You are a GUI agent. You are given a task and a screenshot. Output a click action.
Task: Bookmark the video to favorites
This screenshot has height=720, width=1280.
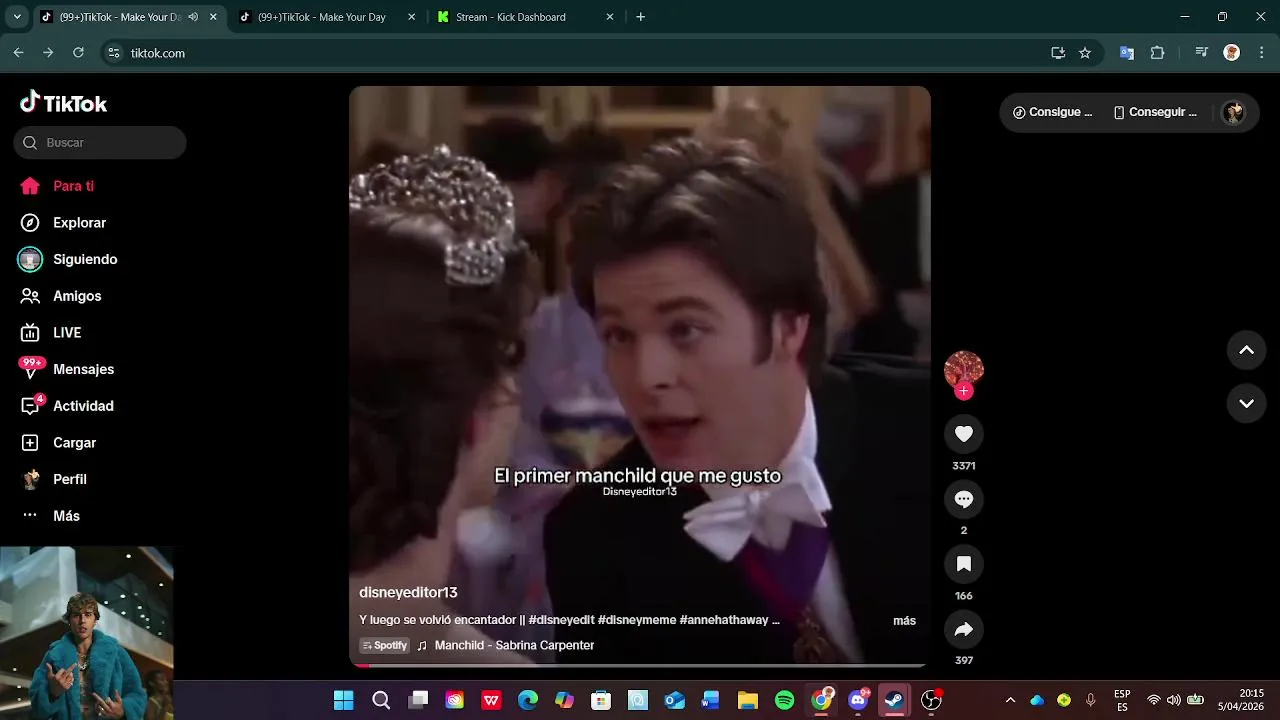(x=964, y=564)
